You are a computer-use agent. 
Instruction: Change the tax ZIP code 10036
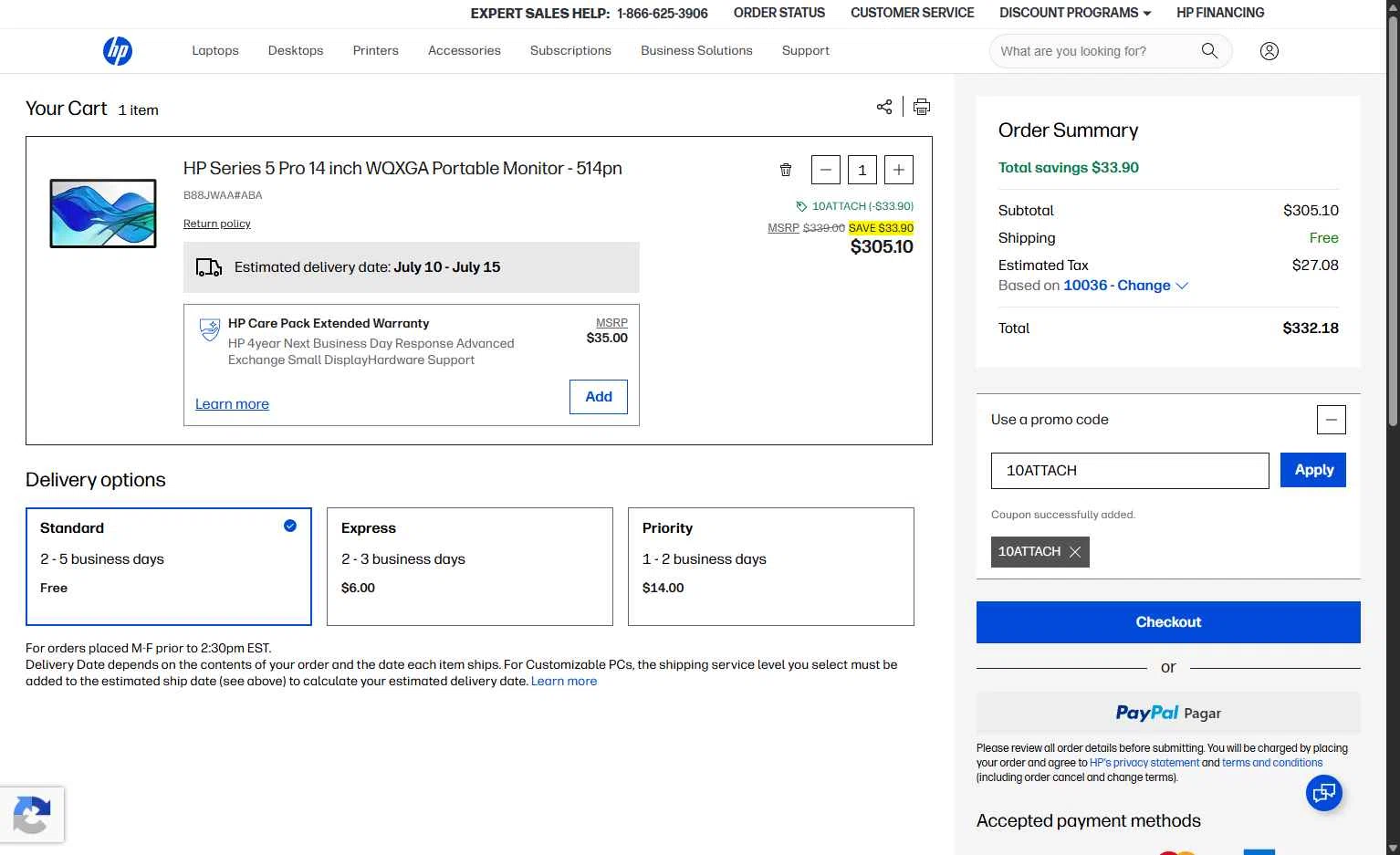(x=1125, y=286)
